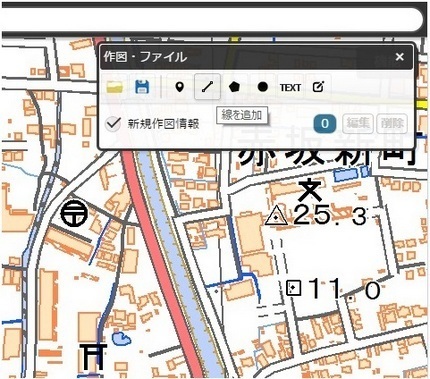Click the school 文 symbol on map
This screenshot has width=430, height=379.
click(311, 190)
